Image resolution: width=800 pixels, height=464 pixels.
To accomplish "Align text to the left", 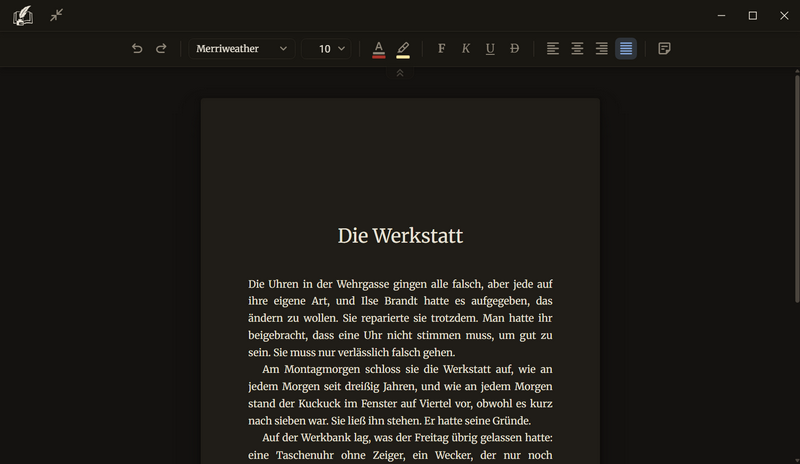I will tap(553, 48).
